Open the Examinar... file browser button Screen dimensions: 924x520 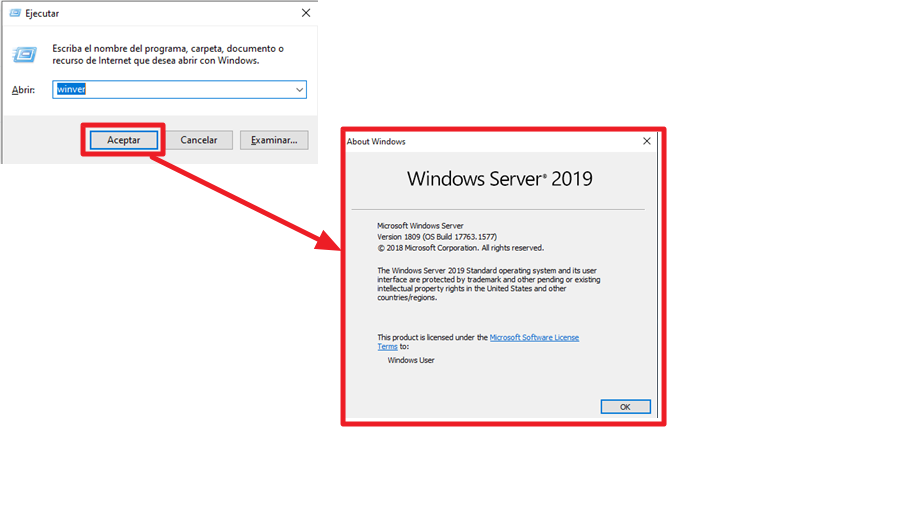tap(274, 140)
